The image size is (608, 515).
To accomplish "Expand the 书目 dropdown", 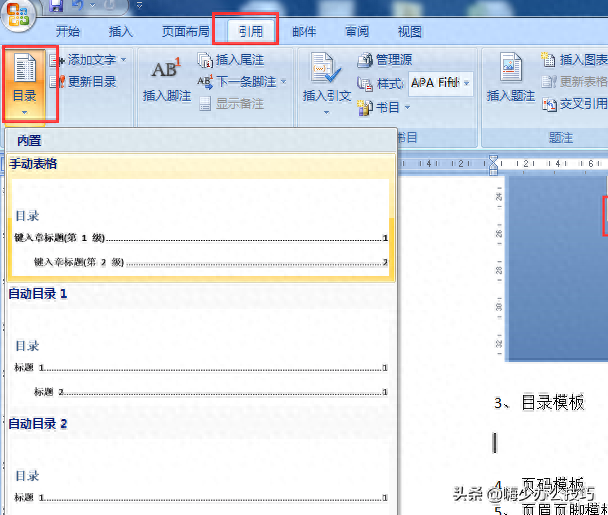I will (x=406, y=107).
